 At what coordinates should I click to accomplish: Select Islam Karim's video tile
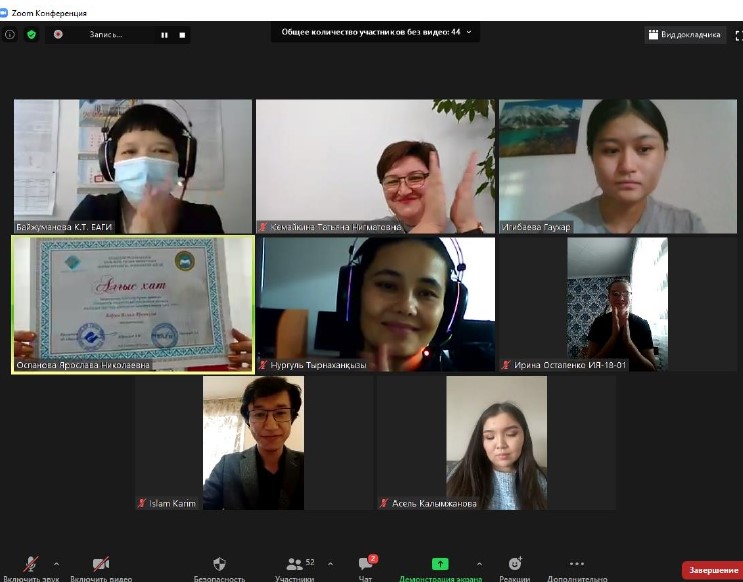coord(253,443)
